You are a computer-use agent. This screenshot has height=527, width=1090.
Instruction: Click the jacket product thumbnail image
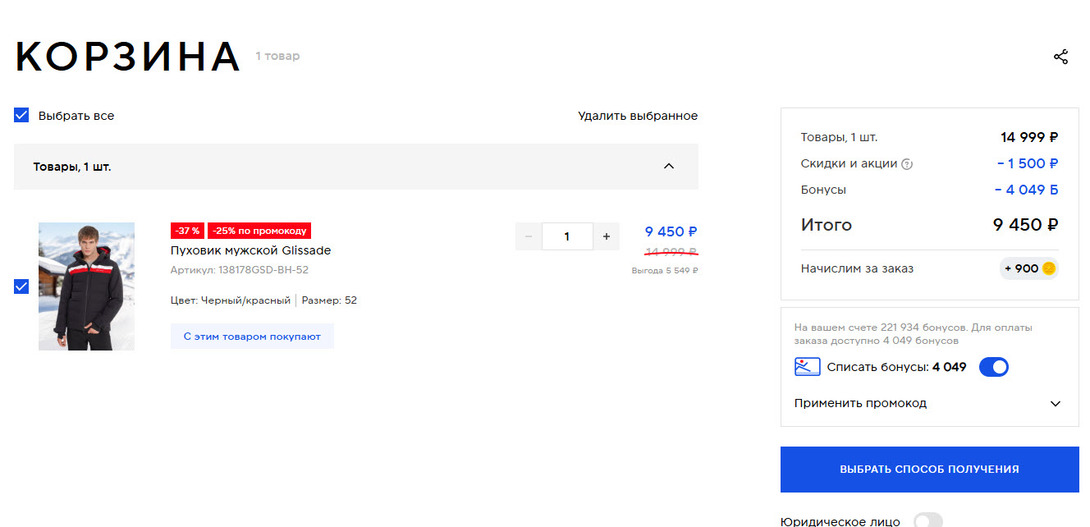86,286
